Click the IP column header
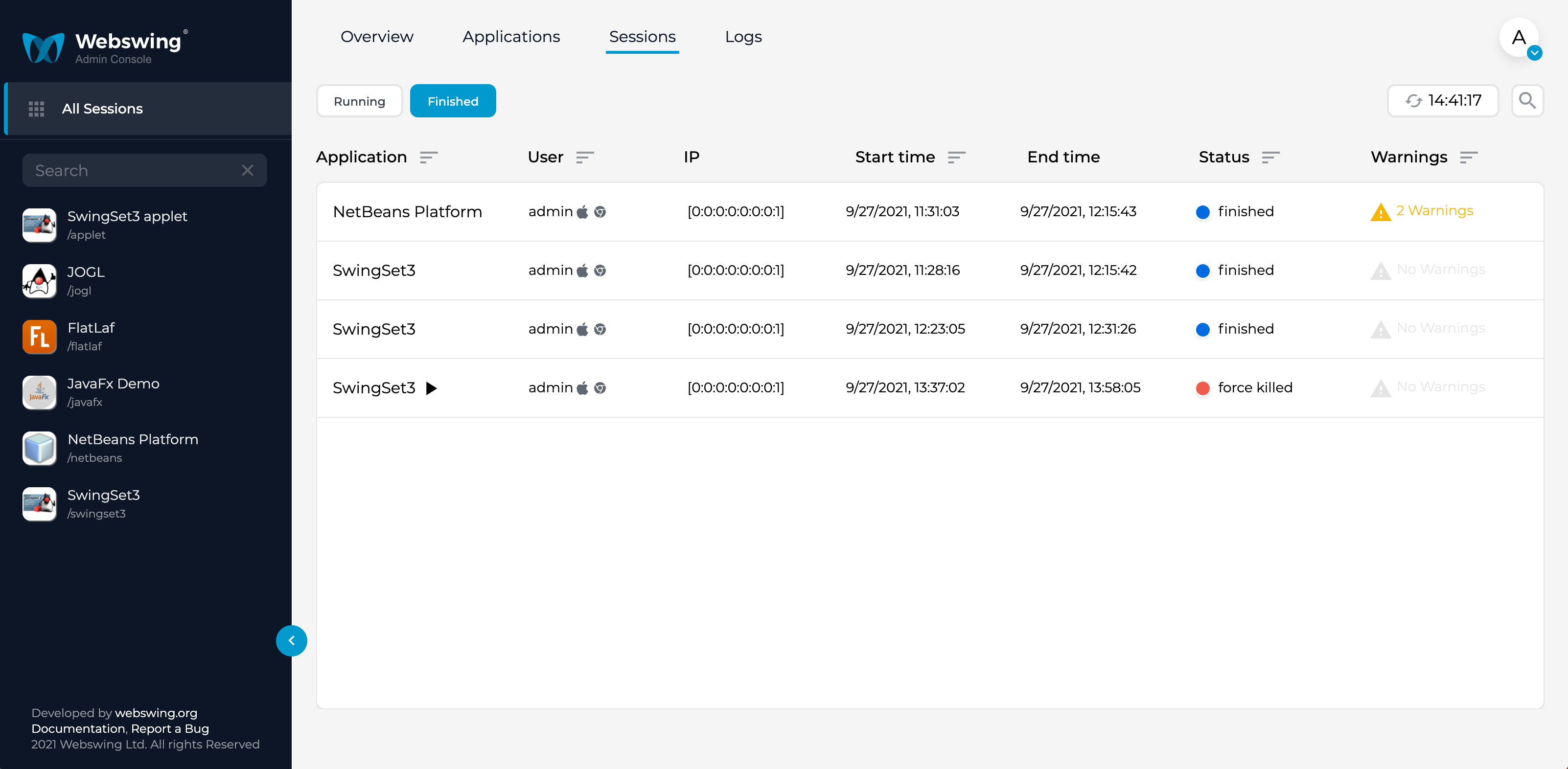The image size is (1568, 769). pyautogui.click(x=692, y=157)
